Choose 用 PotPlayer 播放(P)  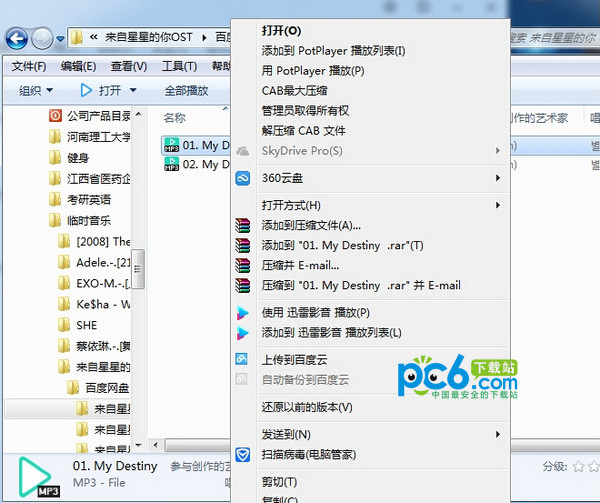pos(313,71)
